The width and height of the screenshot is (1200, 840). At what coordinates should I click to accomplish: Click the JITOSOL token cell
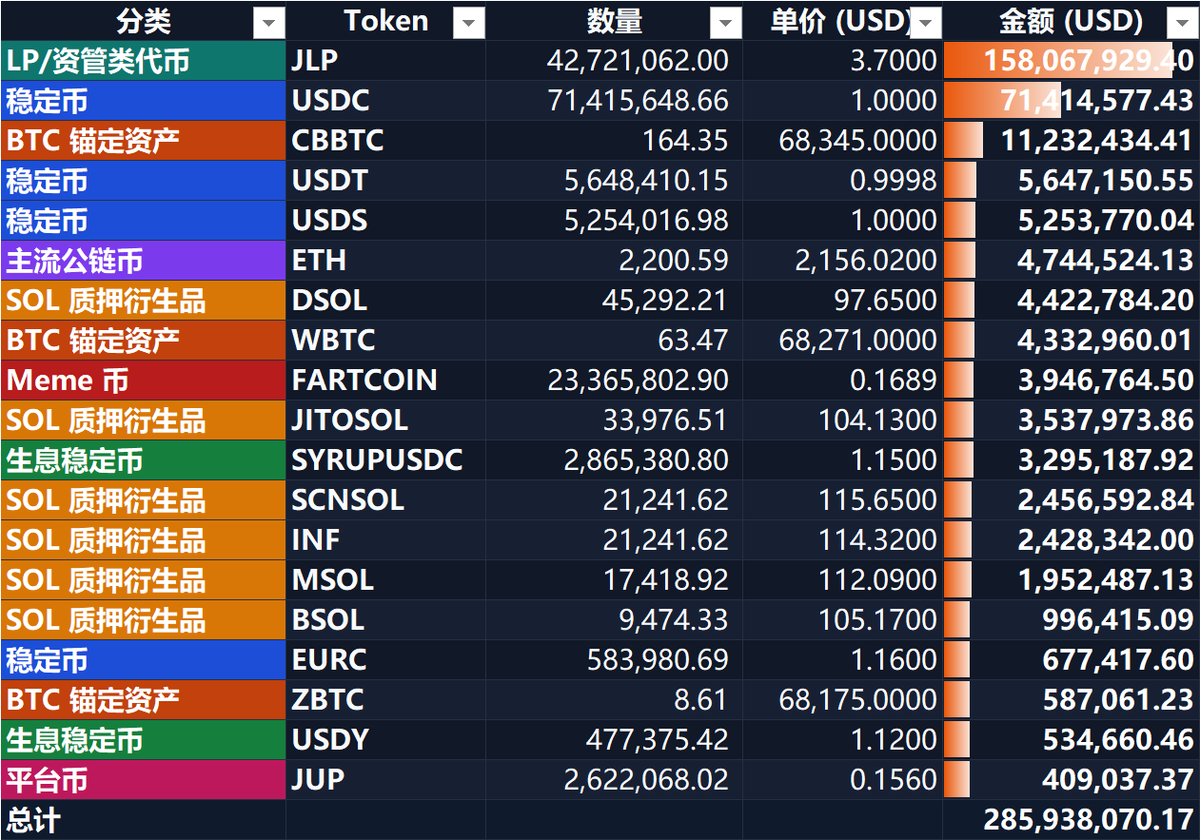pos(386,420)
